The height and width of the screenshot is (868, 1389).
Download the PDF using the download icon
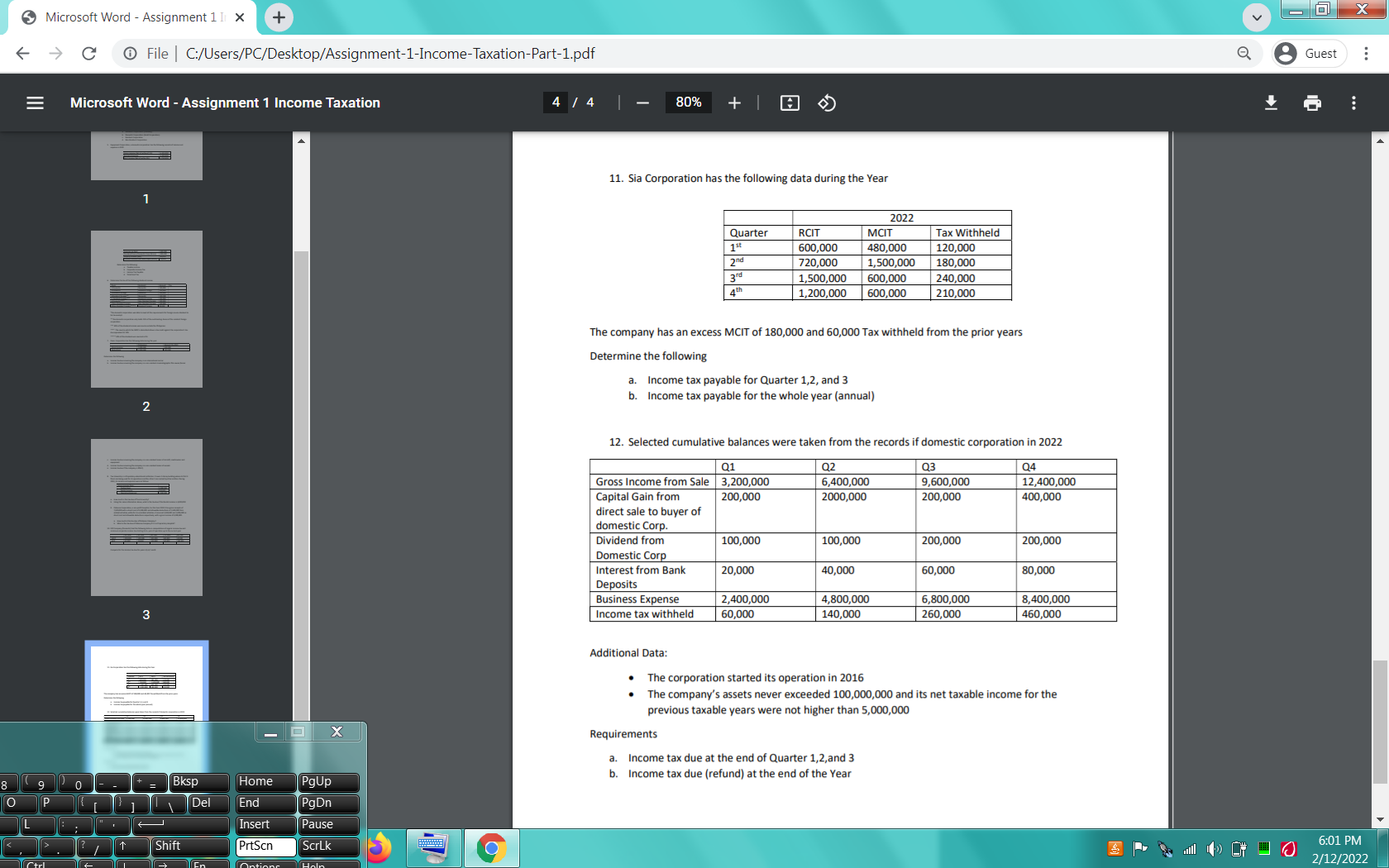[1271, 103]
